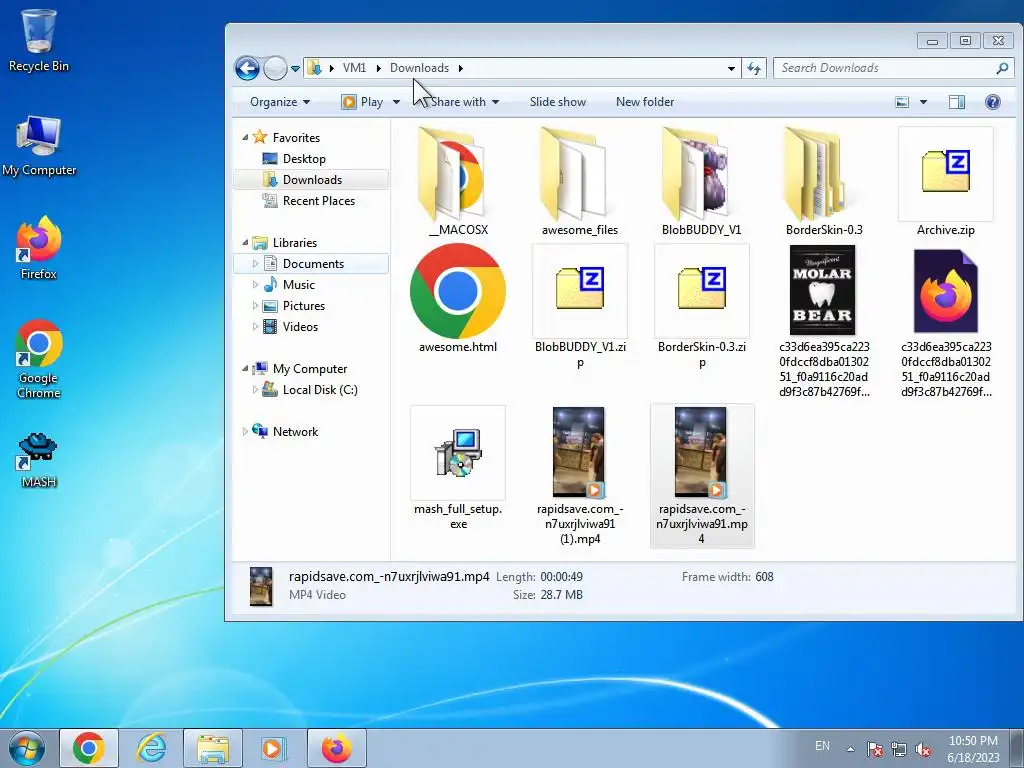Collapse the Libraries tree group
This screenshot has height=768, width=1024.
(246, 243)
